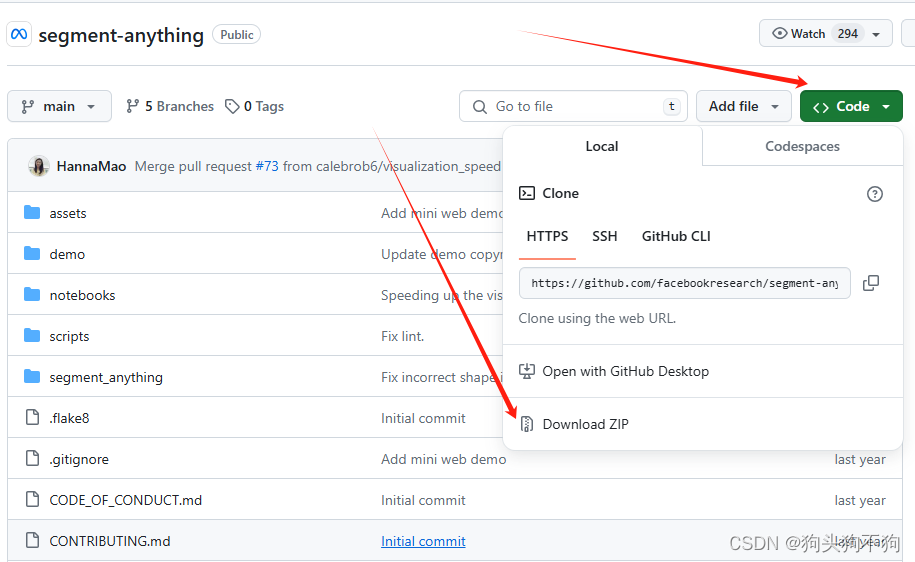Open the .gitignore file name
This screenshot has height=562, width=915.
[79, 459]
